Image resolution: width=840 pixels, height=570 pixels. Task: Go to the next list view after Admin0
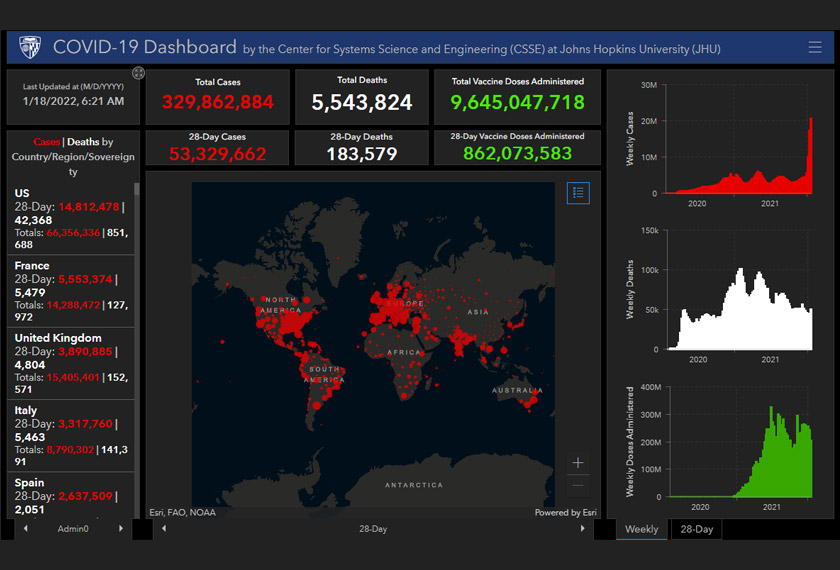(123, 529)
